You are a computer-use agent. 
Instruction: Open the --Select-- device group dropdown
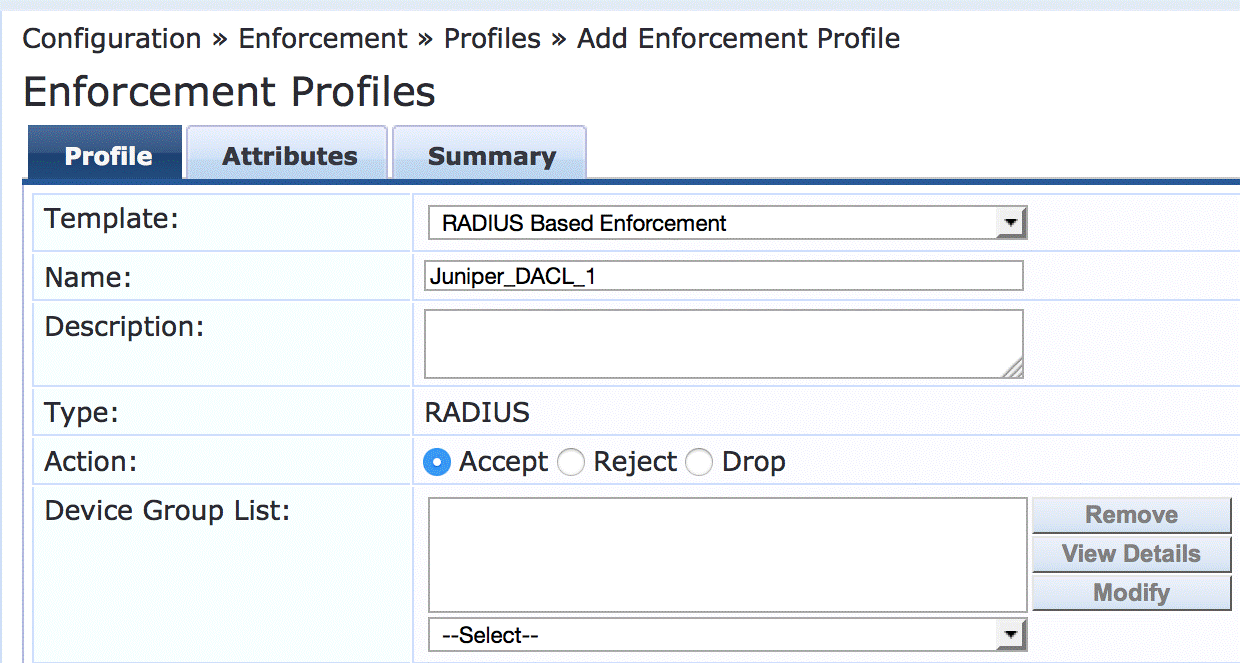(727, 634)
